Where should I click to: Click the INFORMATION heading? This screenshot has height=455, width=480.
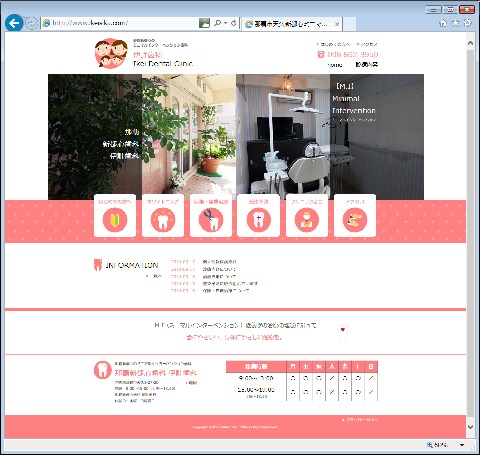pyautogui.click(x=132, y=265)
